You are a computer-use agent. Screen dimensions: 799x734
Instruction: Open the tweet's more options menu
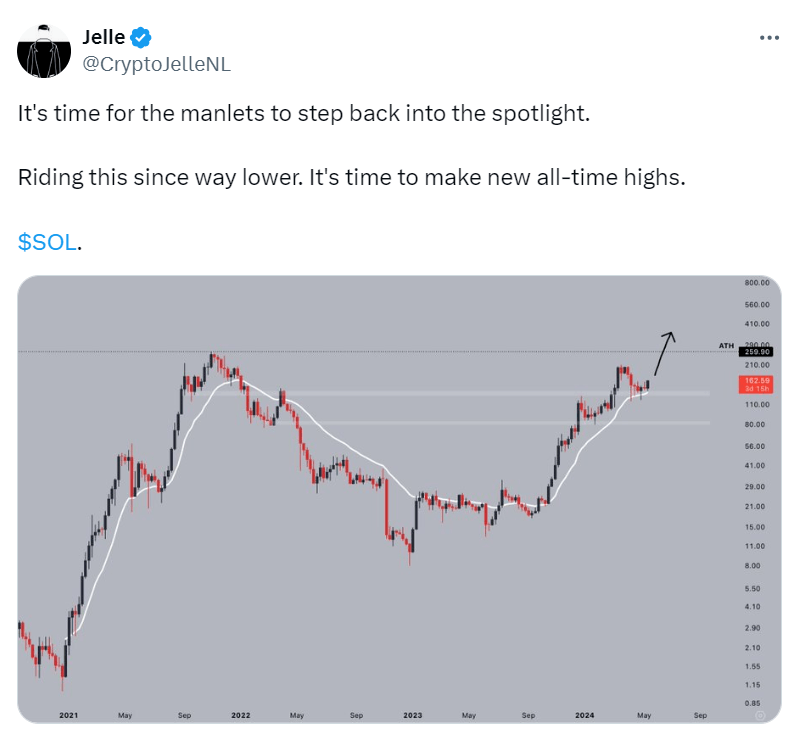[769, 38]
